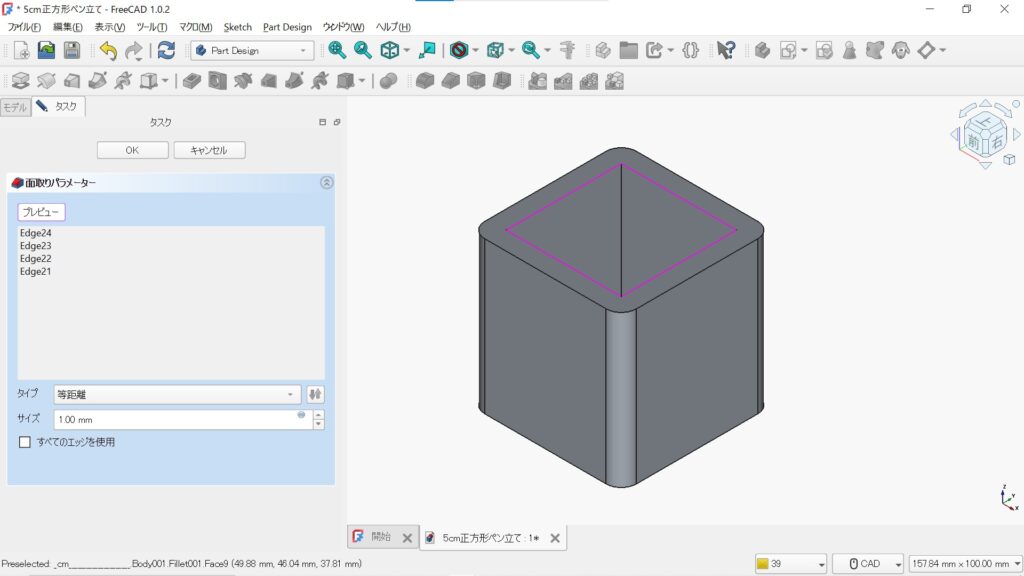Click the Fit all zoom icon

pos(337,50)
